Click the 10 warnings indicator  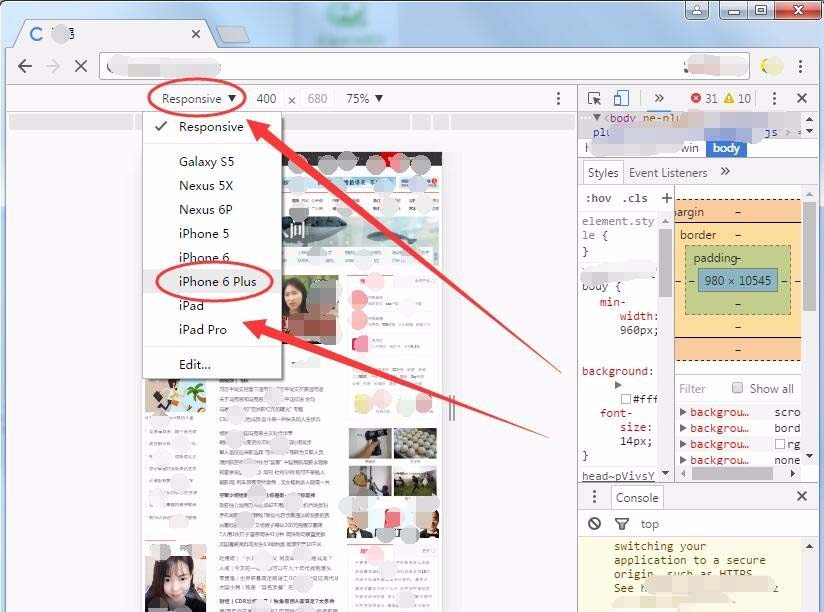pos(737,98)
